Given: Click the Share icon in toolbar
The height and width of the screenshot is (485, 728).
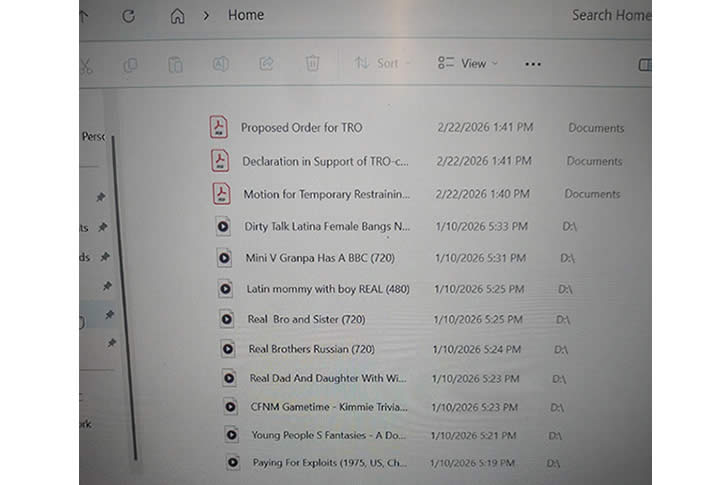Looking at the screenshot, I should click(x=266, y=64).
